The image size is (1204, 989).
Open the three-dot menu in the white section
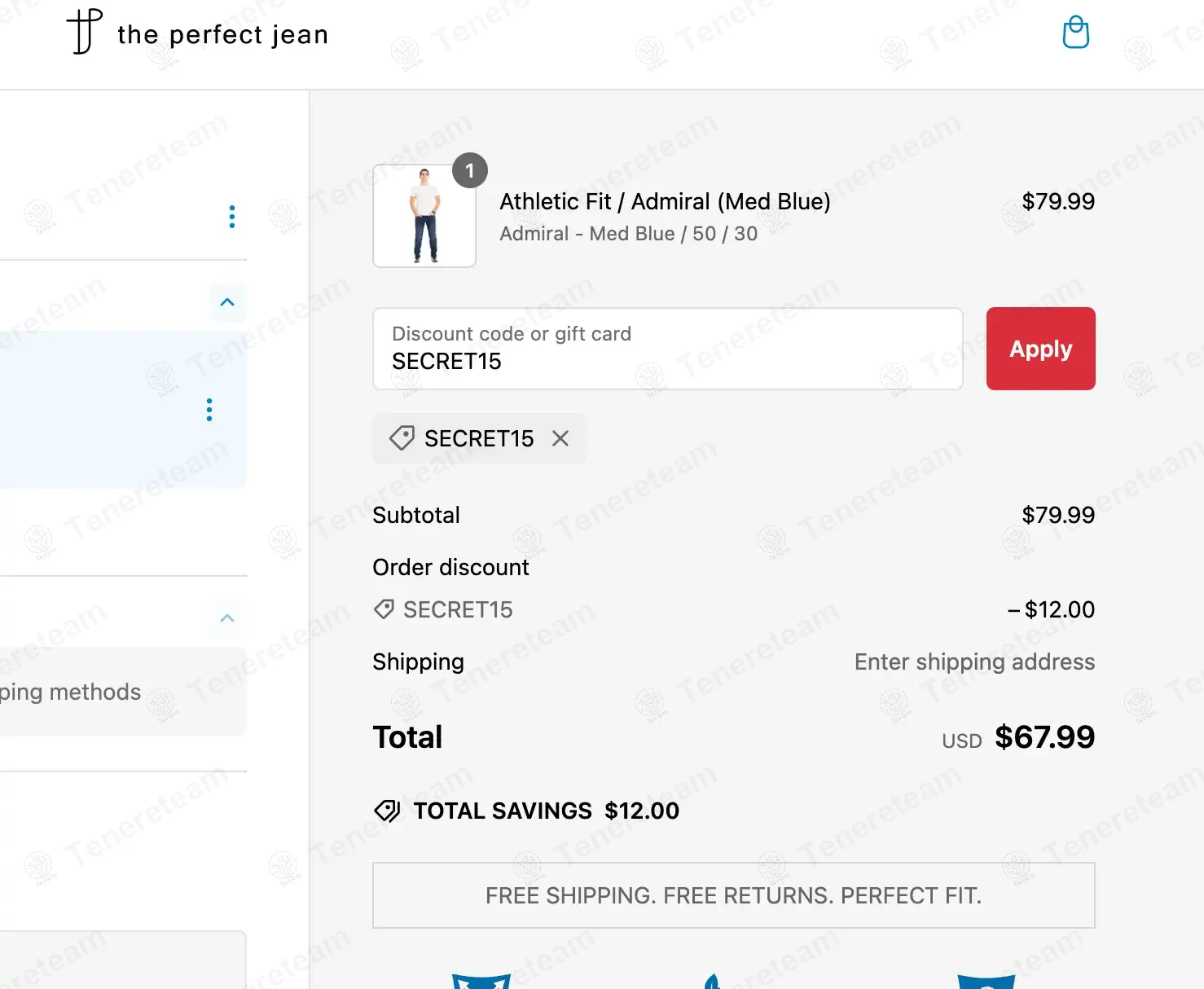(232, 217)
